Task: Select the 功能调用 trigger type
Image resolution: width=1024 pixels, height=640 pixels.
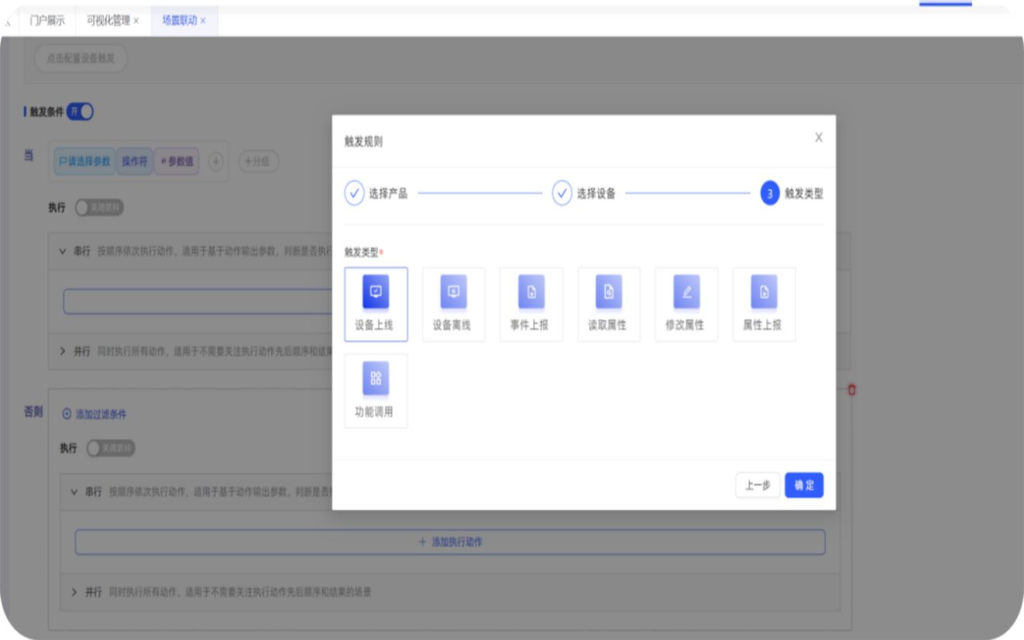Action: click(376, 391)
